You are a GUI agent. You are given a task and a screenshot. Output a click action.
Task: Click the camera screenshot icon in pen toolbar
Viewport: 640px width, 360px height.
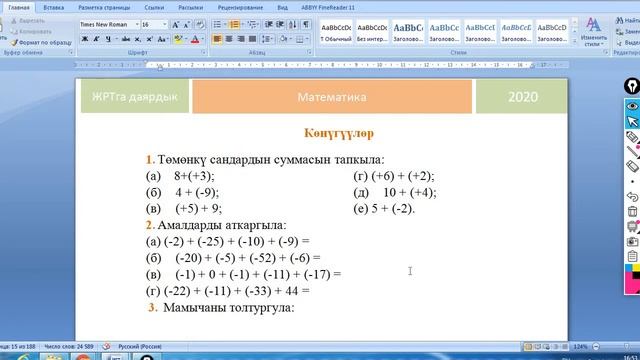[x=632, y=241]
